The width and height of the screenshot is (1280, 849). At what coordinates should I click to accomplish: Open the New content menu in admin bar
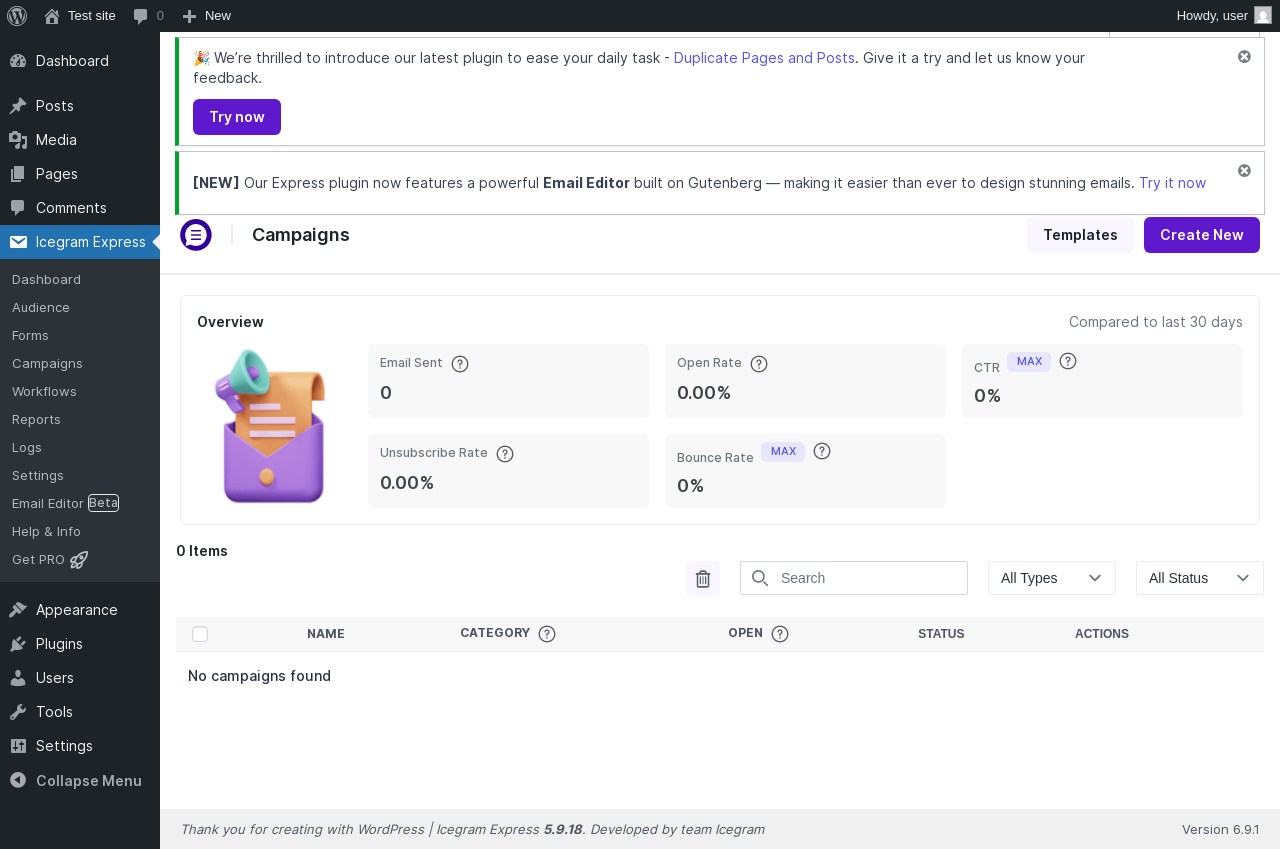(x=207, y=15)
